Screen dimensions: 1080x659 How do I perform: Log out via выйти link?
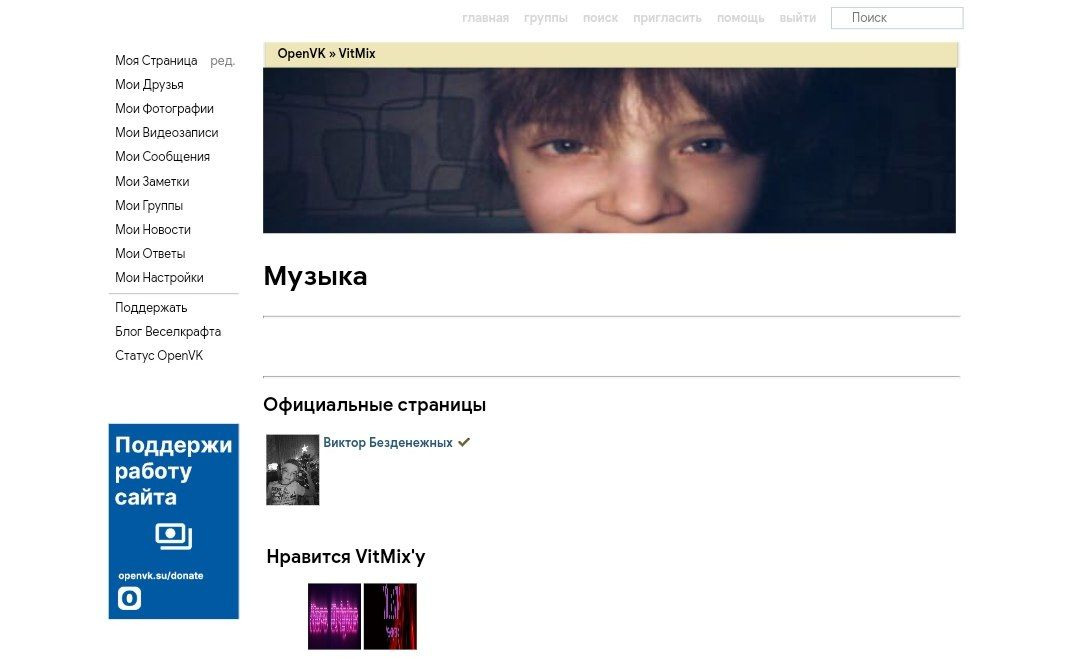coord(798,18)
